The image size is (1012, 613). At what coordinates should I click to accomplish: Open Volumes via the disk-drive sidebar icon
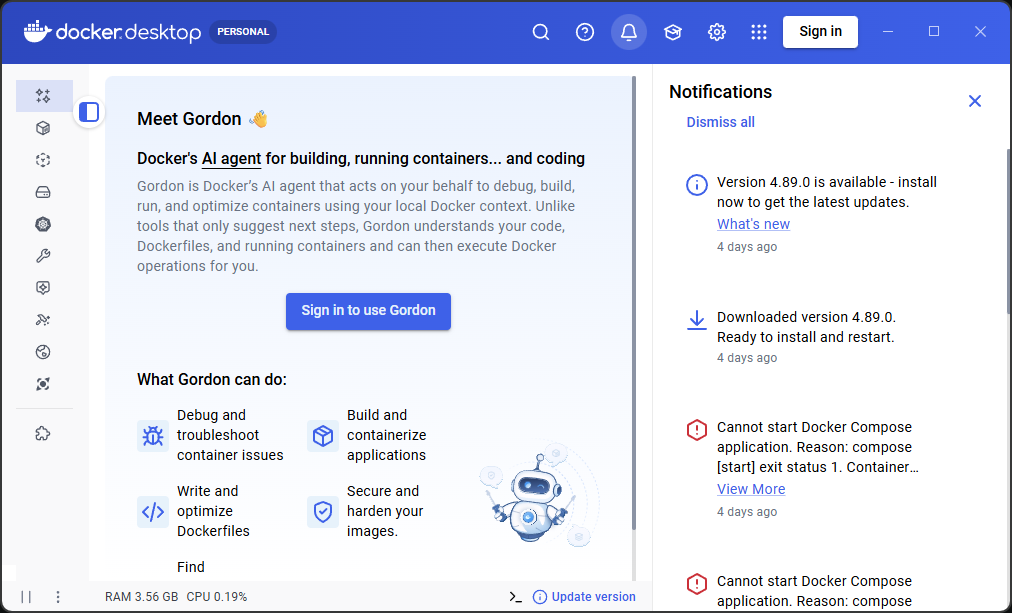tap(43, 192)
